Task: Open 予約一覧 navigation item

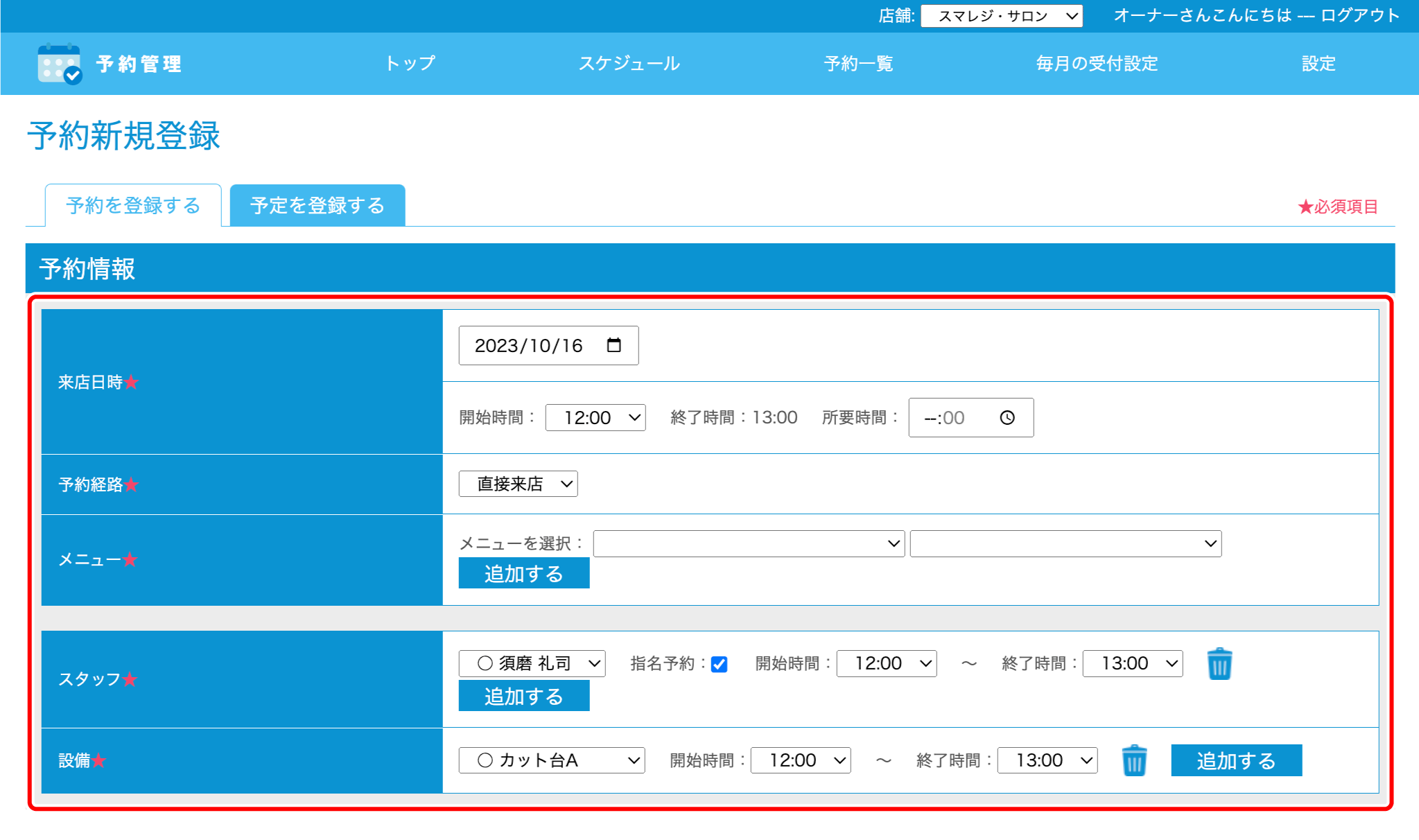Action: (x=858, y=64)
